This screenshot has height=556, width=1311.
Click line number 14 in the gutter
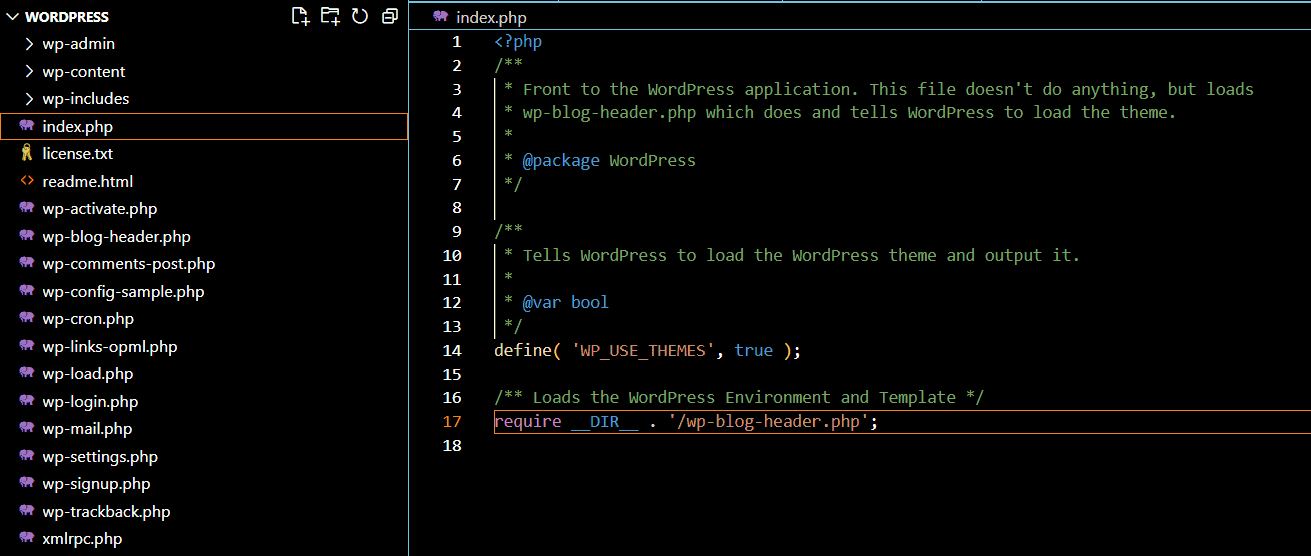(452, 350)
